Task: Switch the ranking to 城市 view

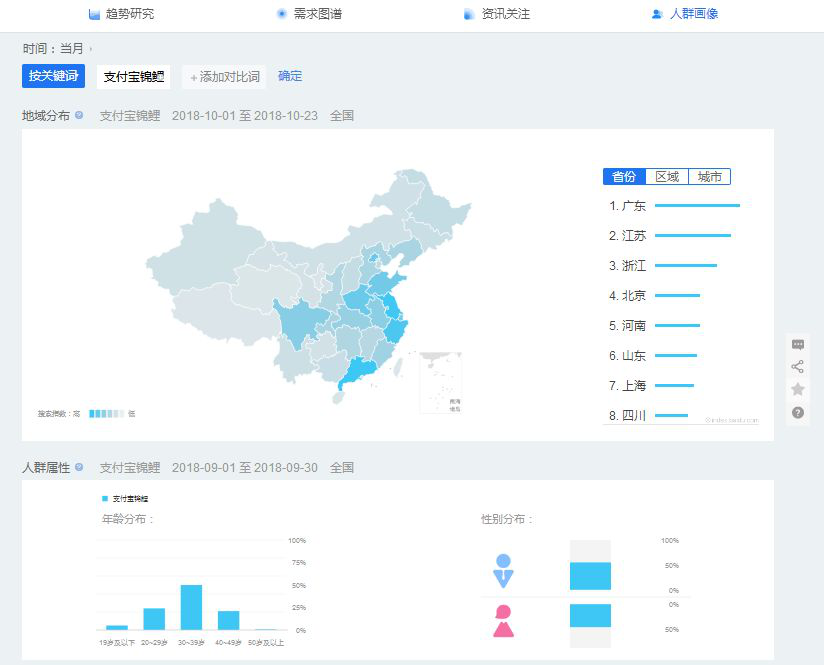Action: [x=709, y=177]
